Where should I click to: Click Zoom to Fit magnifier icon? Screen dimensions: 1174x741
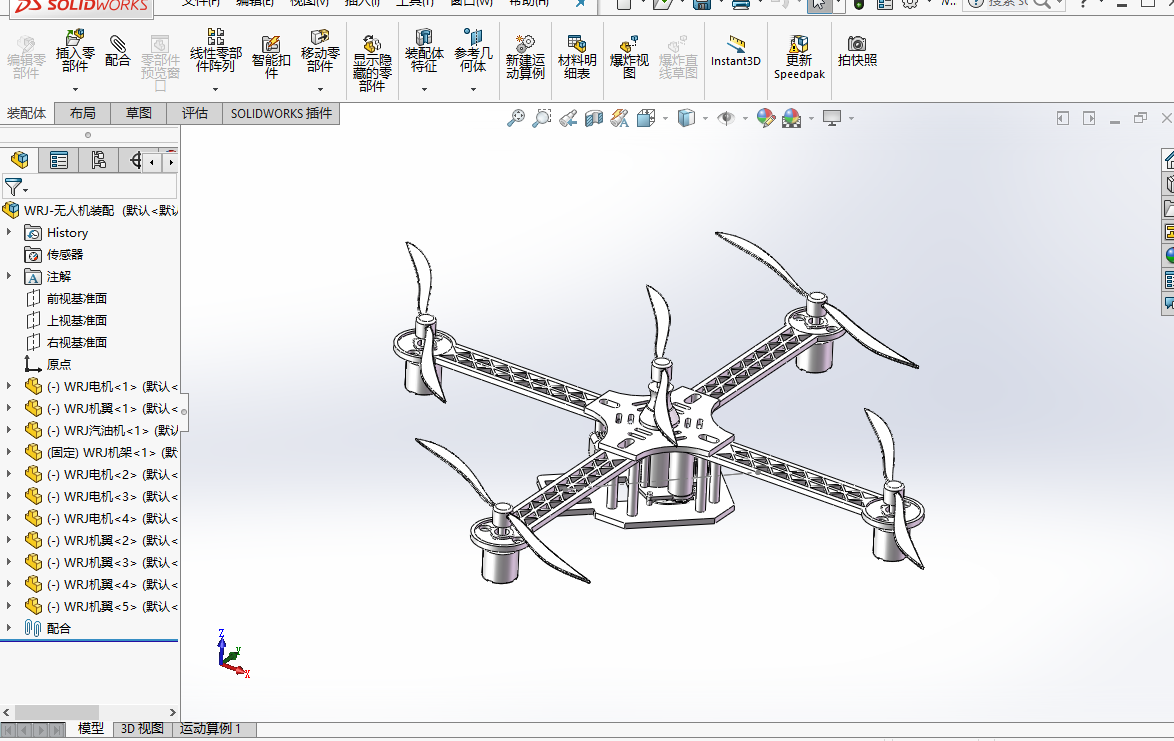(x=516, y=118)
